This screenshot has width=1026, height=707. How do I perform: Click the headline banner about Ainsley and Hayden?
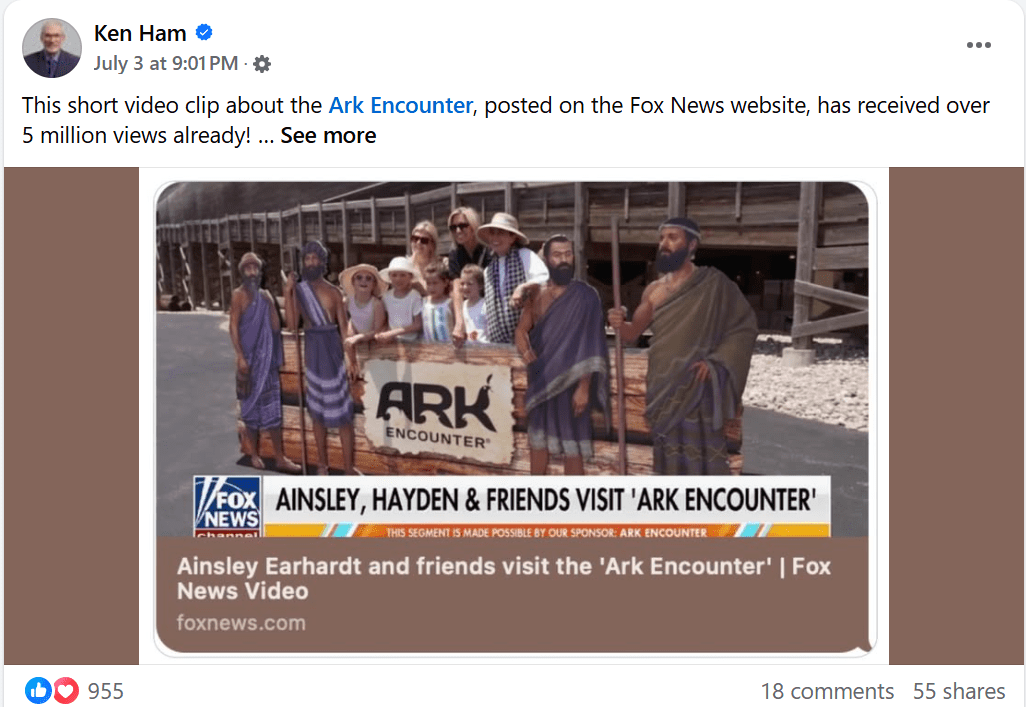546,499
